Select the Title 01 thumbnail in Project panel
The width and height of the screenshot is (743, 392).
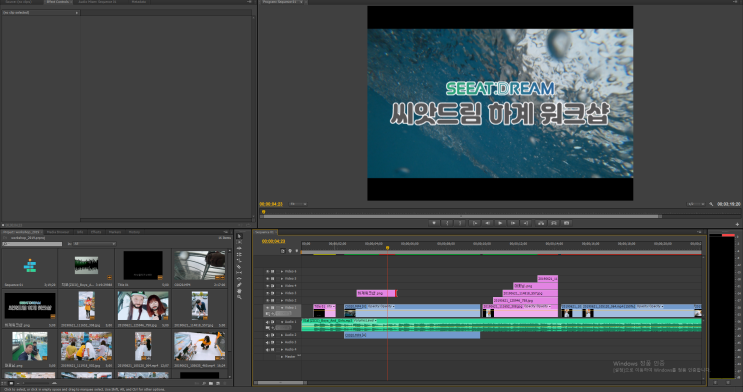point(143,265)
